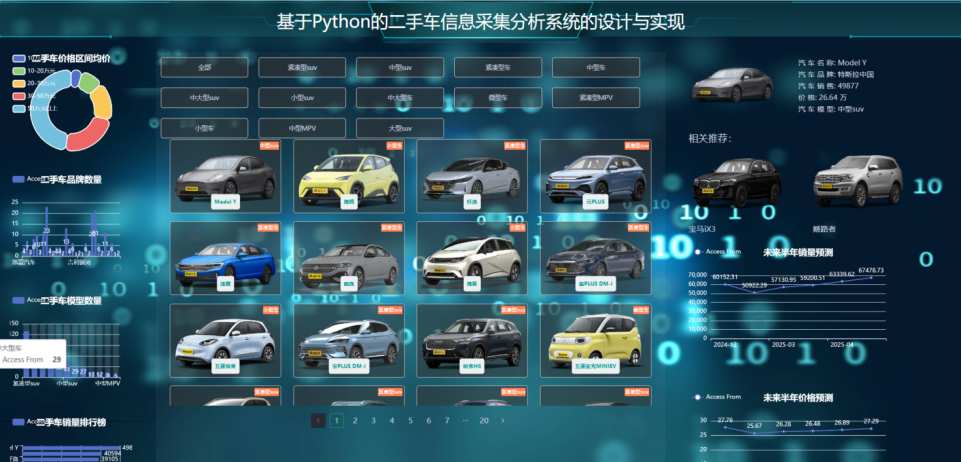This screenshot has height=462, width=962.
Task: Click the yellow slice of the price donut chart
Action: pos(102,103)
